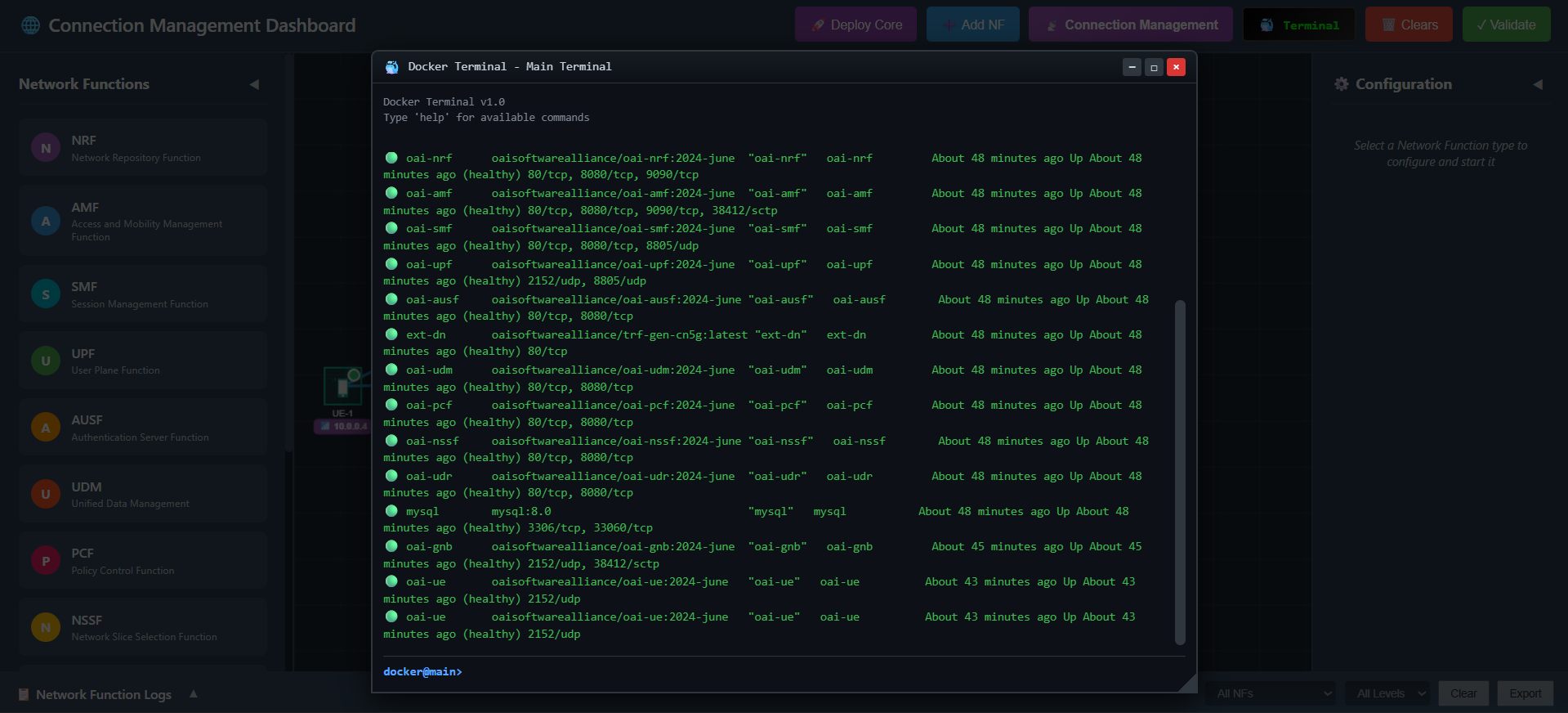Click green status dot for mysql container
Screen dimensions: 1568x713
pyautogui.click(x=391, y=511)
